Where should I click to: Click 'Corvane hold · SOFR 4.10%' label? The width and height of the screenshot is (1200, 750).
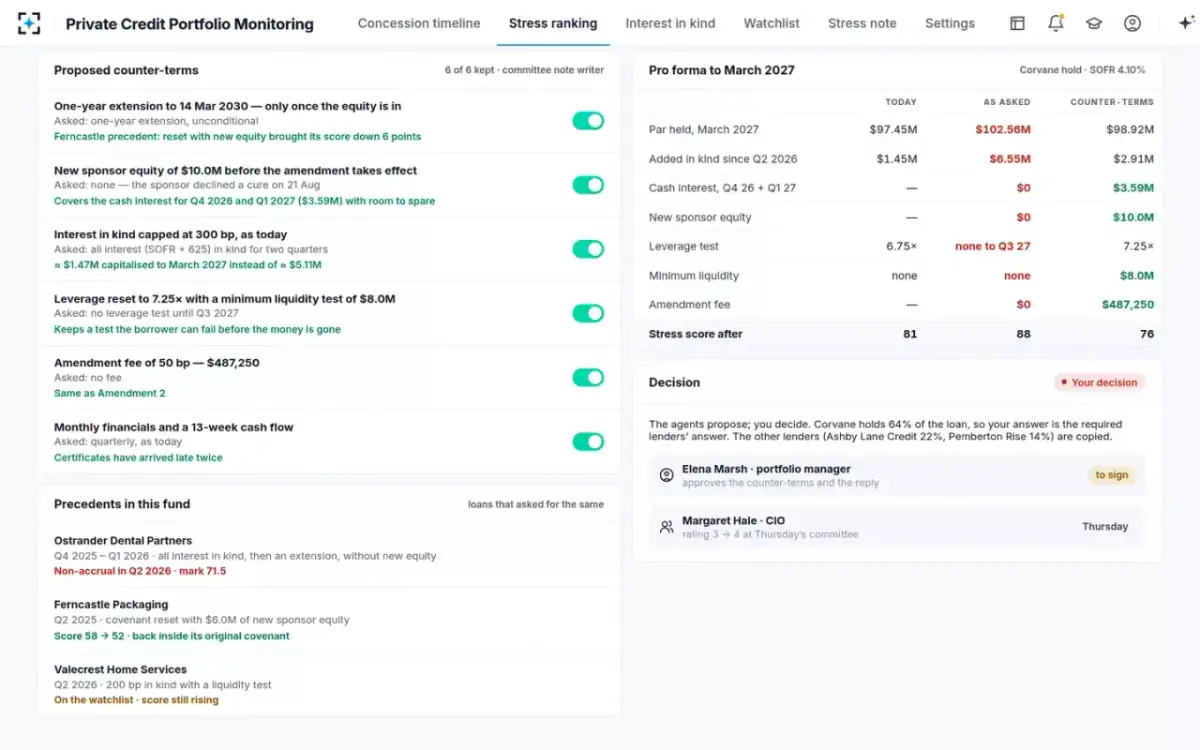[x=1083, y=70]
